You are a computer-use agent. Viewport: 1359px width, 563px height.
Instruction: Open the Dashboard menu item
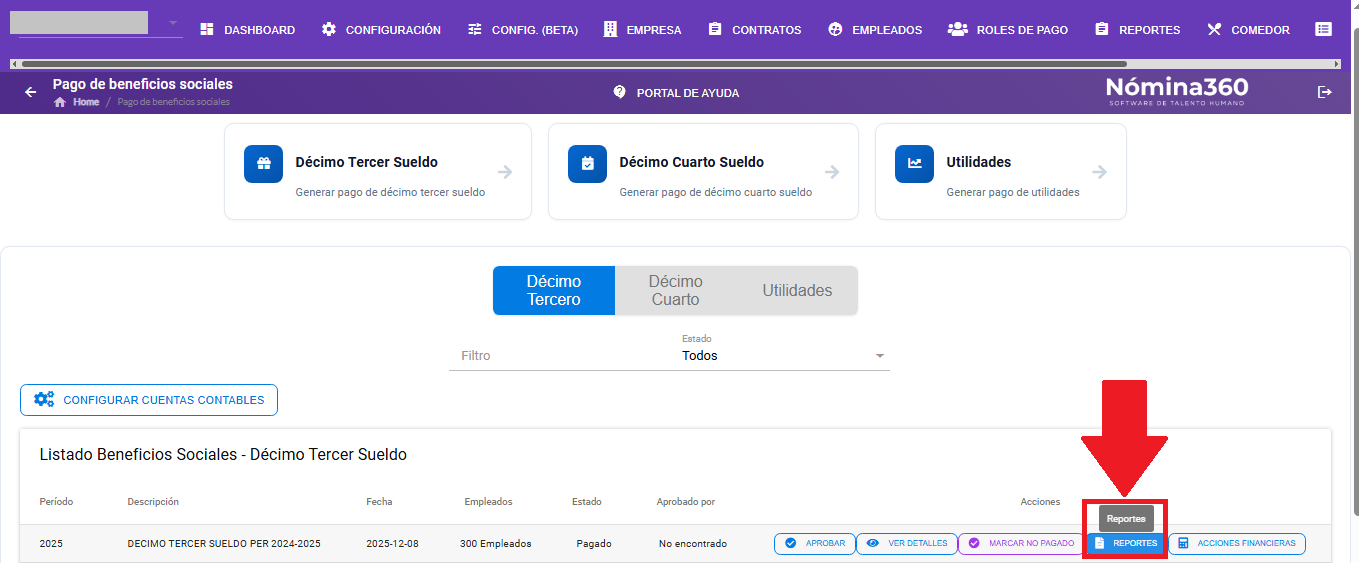point(247,30)
